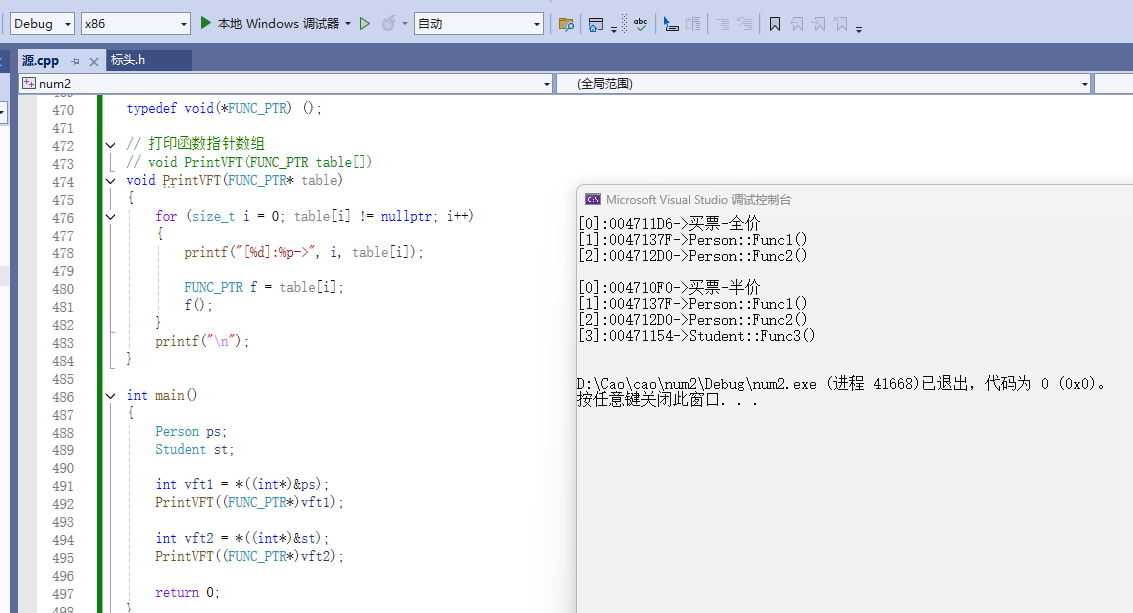The height and width of the screenshot is (613, 1133).
Task: Clear all bookmarks icon
Action: (x=841, y=25)
